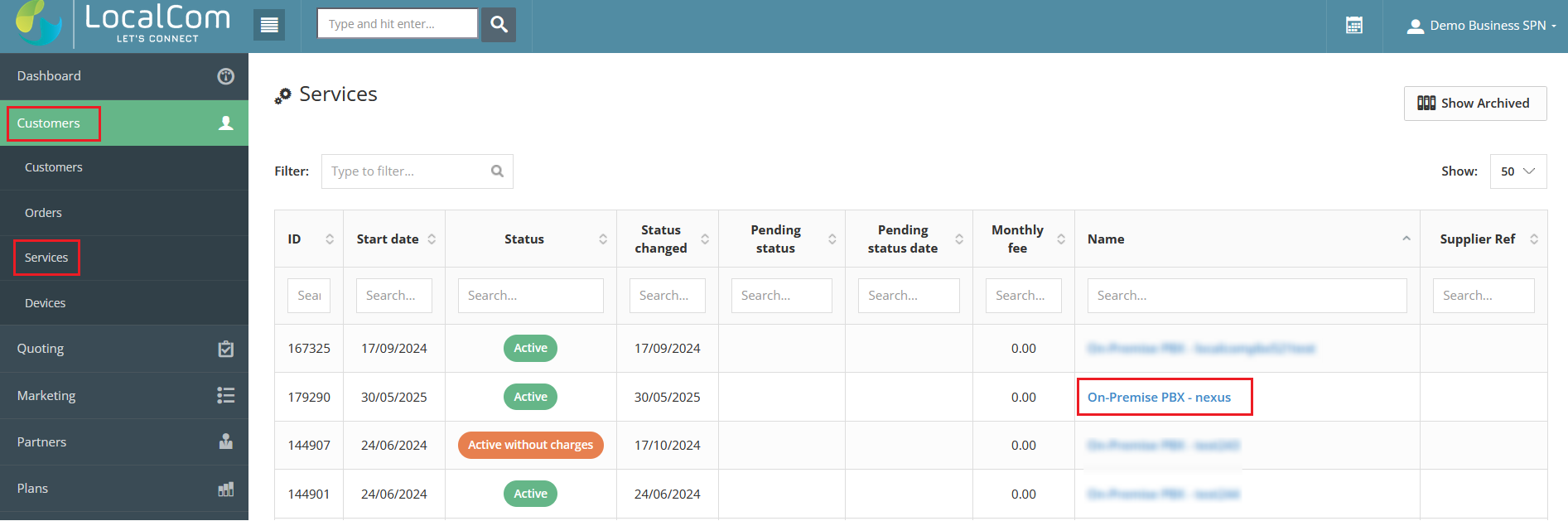Expand the Show 50 entries dropdown
The height and width of the screenshot is (521, 1568).
point(1517,171)
